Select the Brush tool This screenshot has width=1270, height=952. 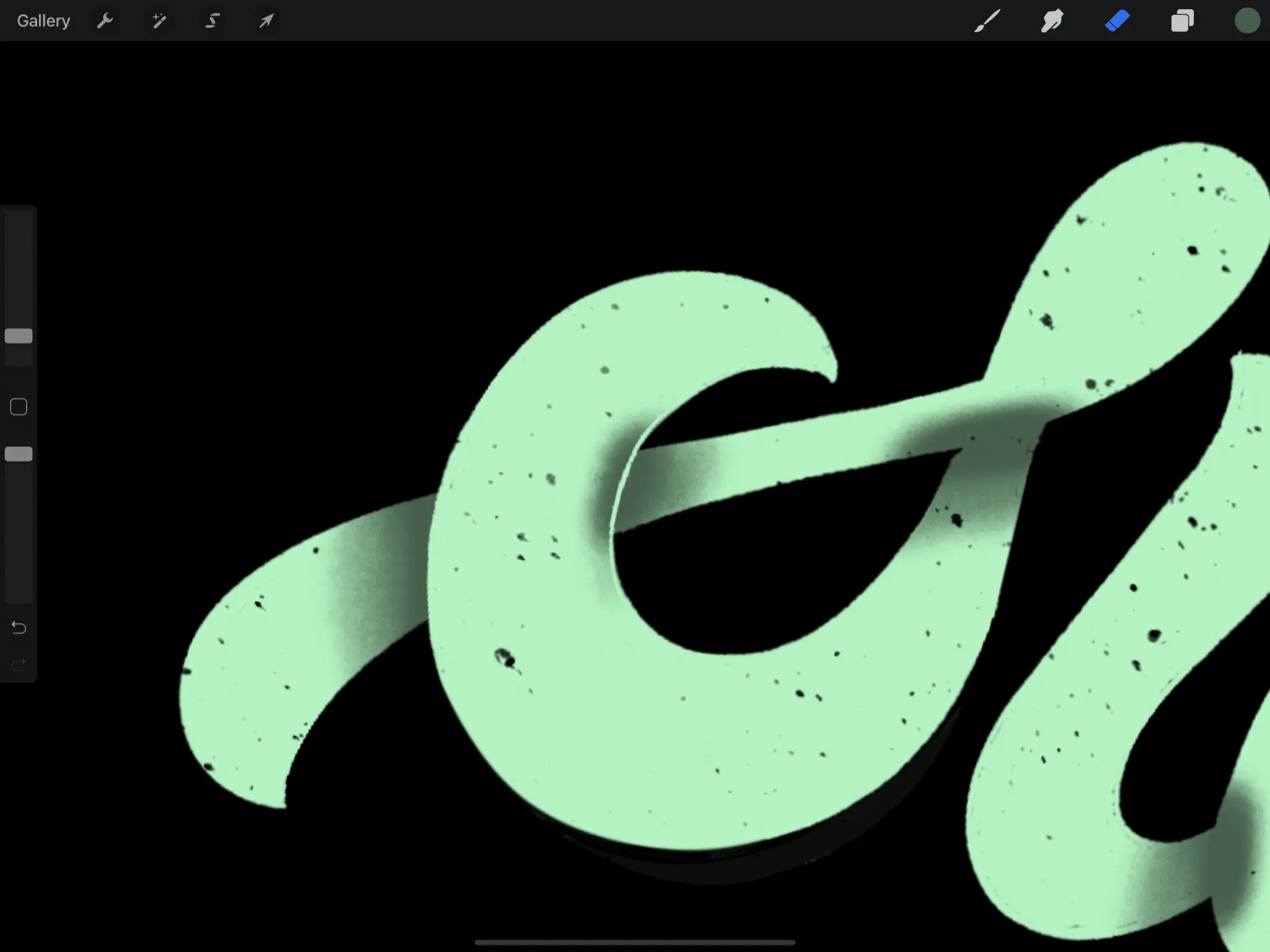point(987,21)
